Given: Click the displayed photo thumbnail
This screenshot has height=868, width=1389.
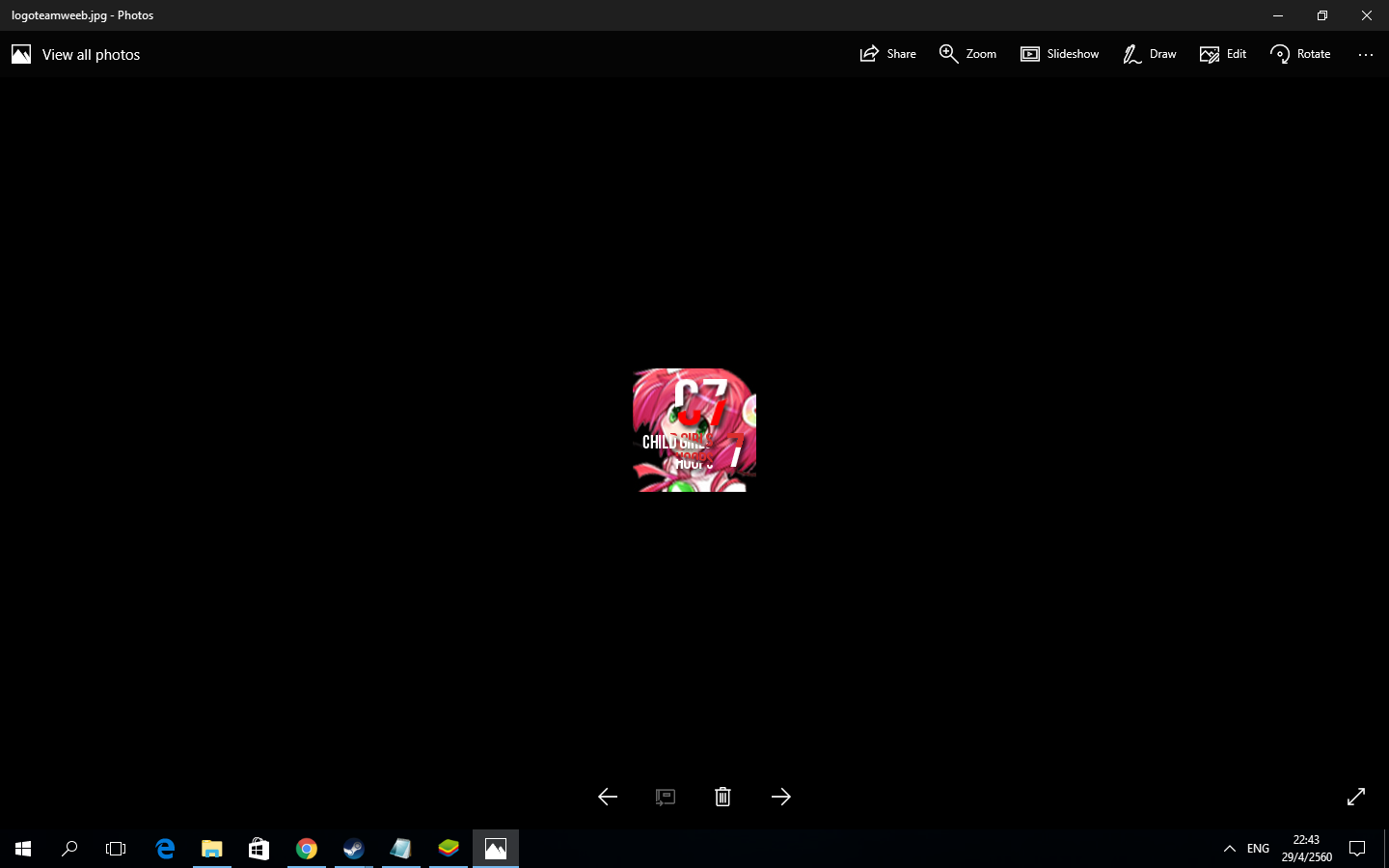Looking at the screenshot, I should 694,430.
